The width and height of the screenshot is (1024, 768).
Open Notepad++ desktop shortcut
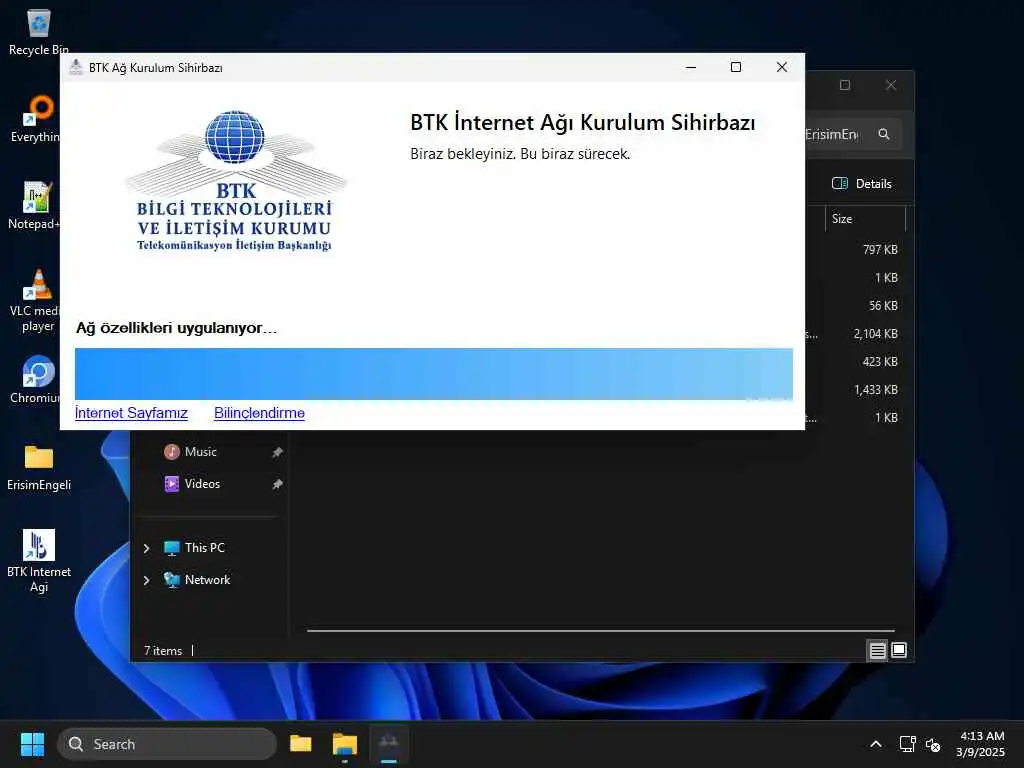click(x=37, y=206)
